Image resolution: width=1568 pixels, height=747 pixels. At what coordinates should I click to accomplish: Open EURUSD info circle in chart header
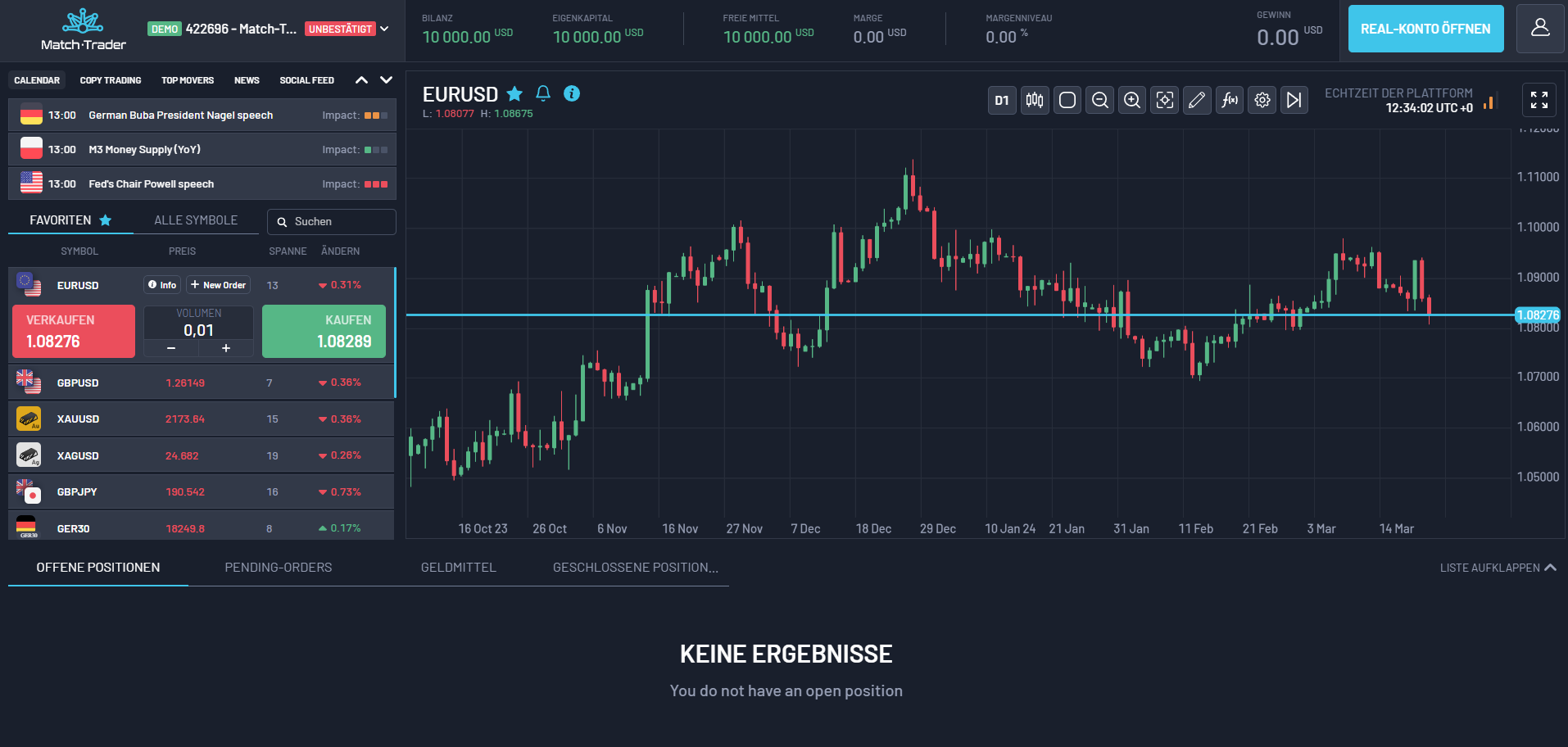[x=572, y=93]
